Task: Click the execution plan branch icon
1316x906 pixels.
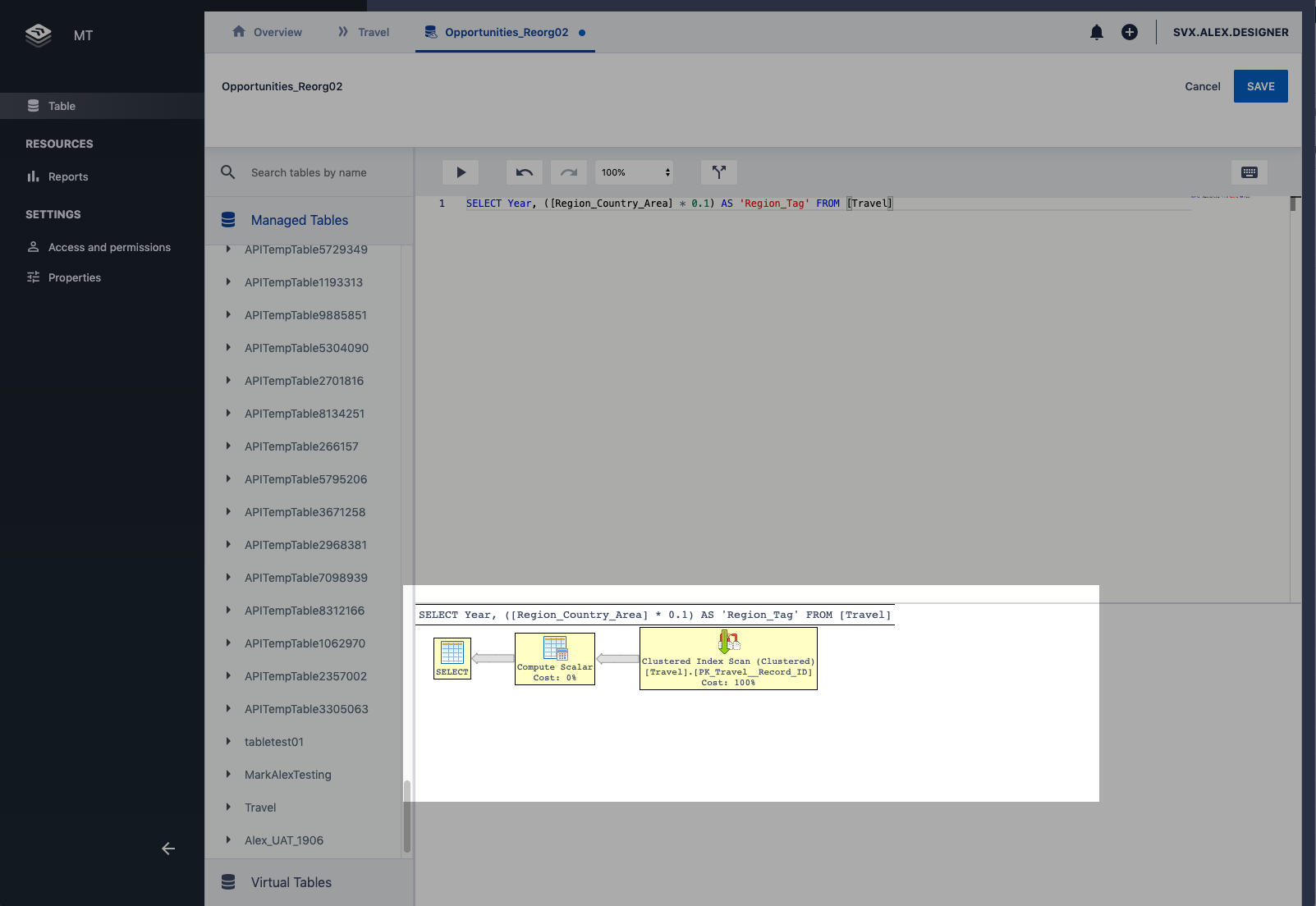Action: click(719, 172)
